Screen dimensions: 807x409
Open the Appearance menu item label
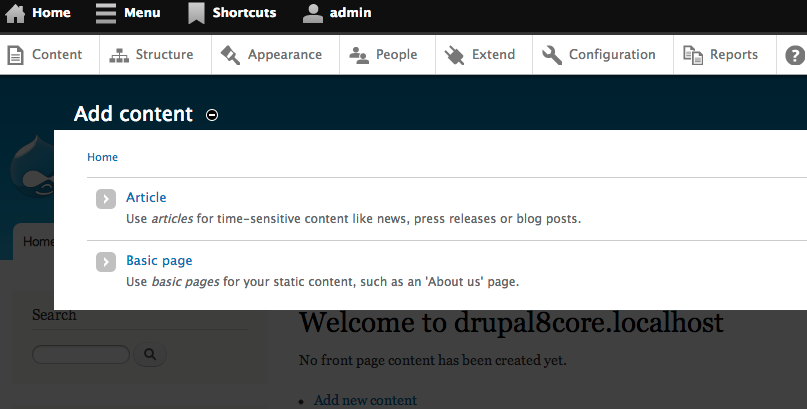[x=285, y=55]
